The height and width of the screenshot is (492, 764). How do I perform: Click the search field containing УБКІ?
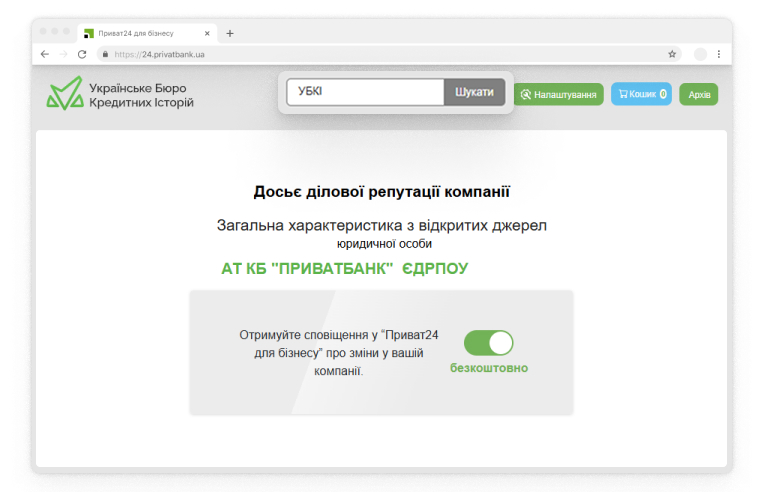coord(365,92)
